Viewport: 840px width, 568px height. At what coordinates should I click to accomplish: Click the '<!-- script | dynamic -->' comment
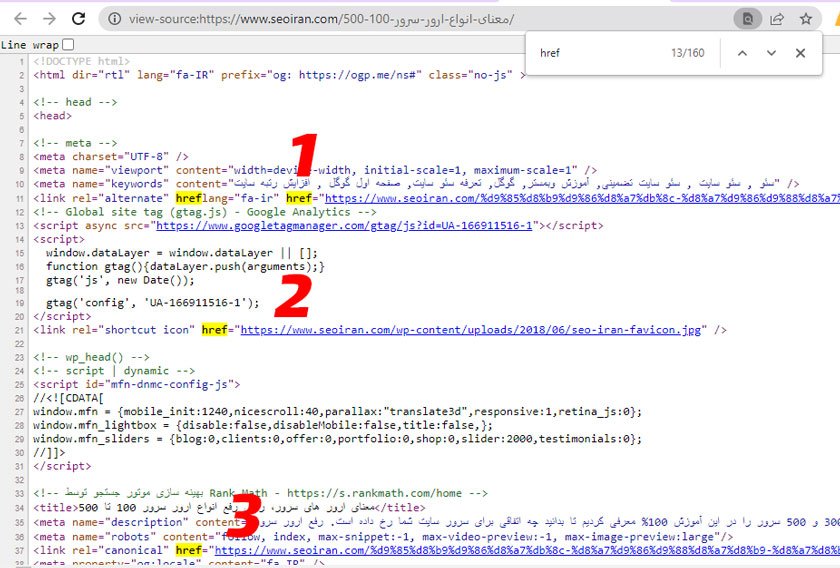point(114,371)
